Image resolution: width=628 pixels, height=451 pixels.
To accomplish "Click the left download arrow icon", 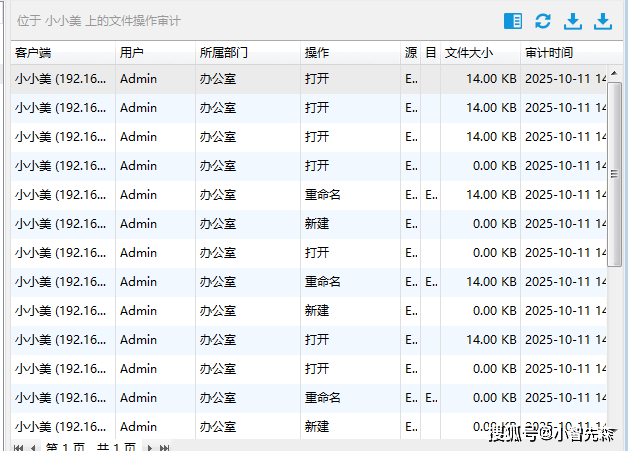I will [573, 21].
